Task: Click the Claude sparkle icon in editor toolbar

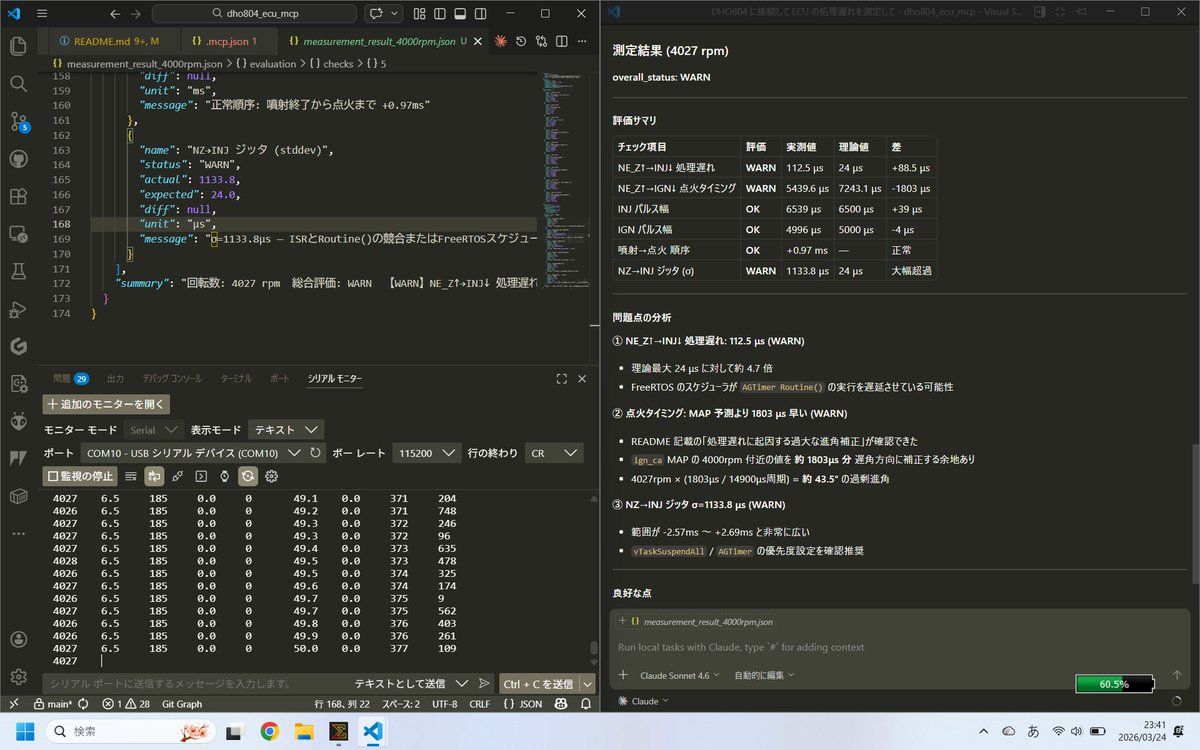Action: point(499,41)
